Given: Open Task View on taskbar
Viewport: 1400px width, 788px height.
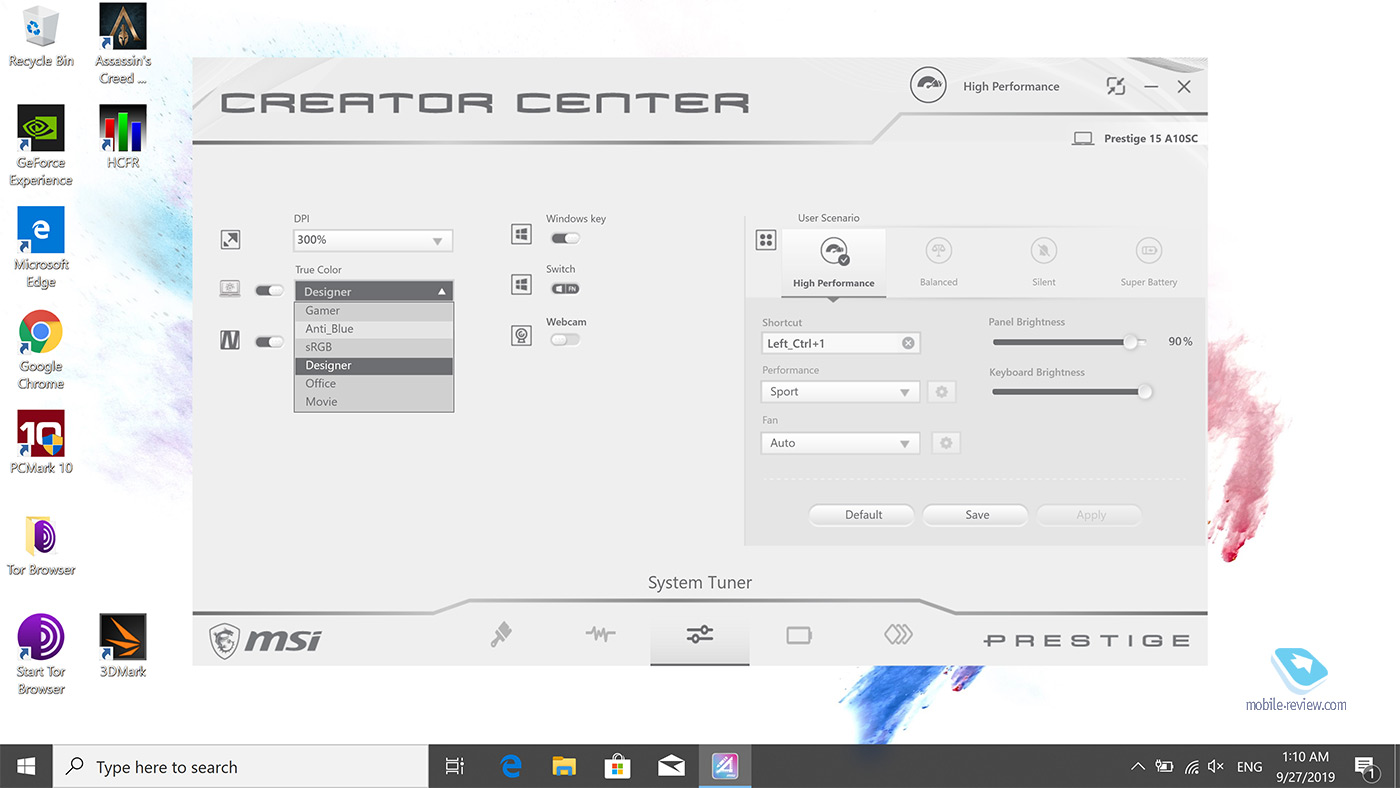Looking at the screenshot, I should [454, 767].
